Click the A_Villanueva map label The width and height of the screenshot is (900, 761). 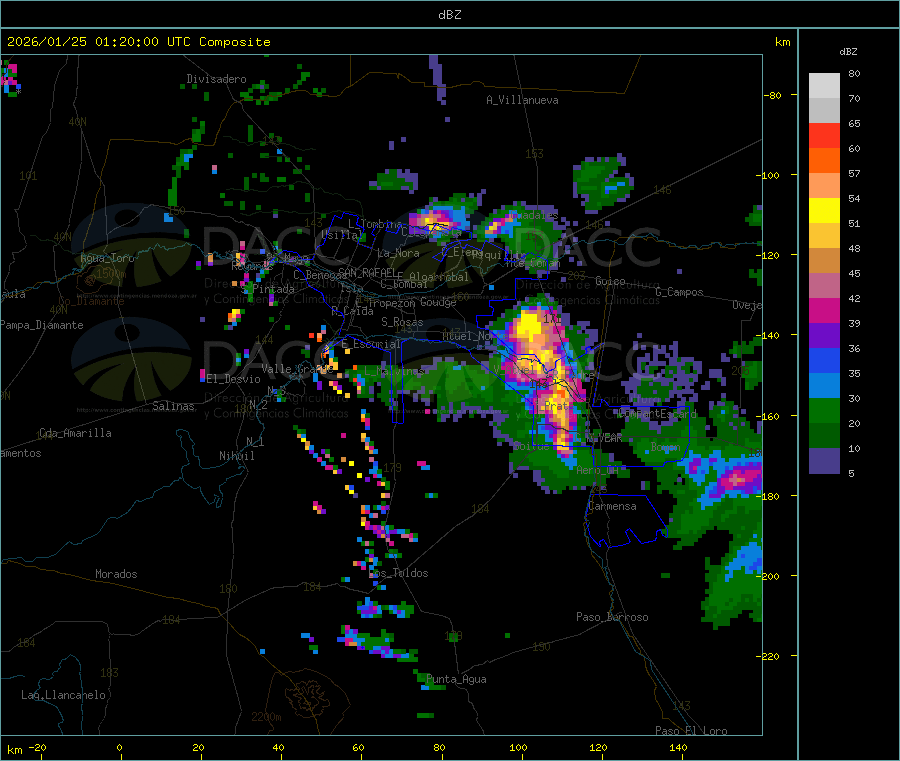click(x=522, y=100)
